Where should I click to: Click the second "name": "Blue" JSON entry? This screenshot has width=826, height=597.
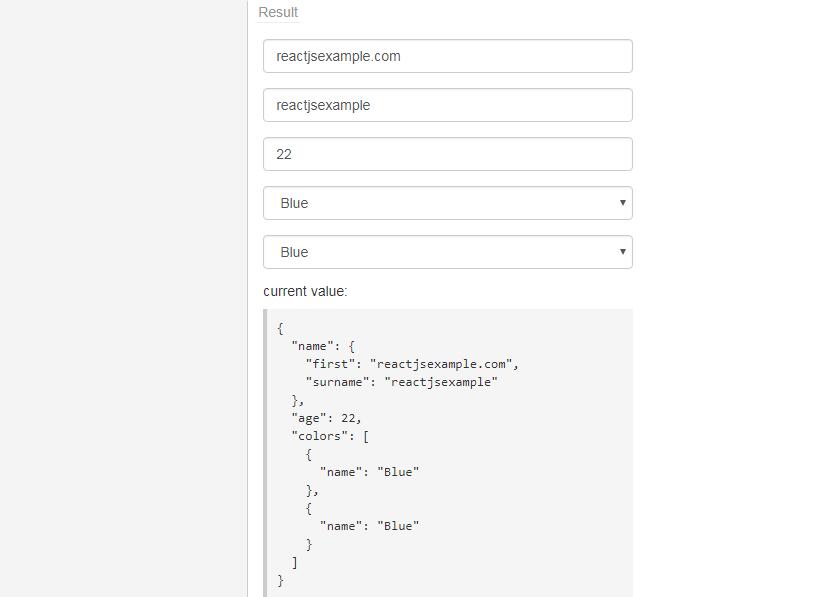369,526
